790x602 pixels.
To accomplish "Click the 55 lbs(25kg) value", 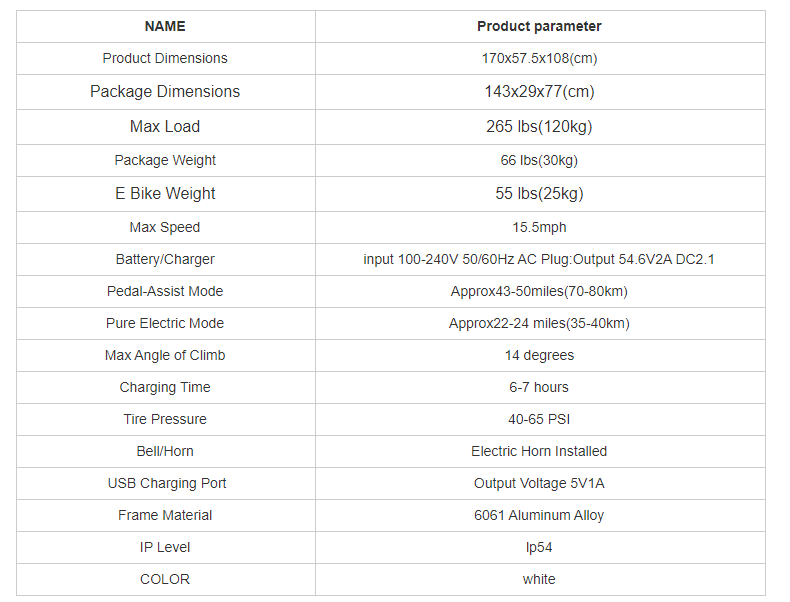I will [539, 193].
